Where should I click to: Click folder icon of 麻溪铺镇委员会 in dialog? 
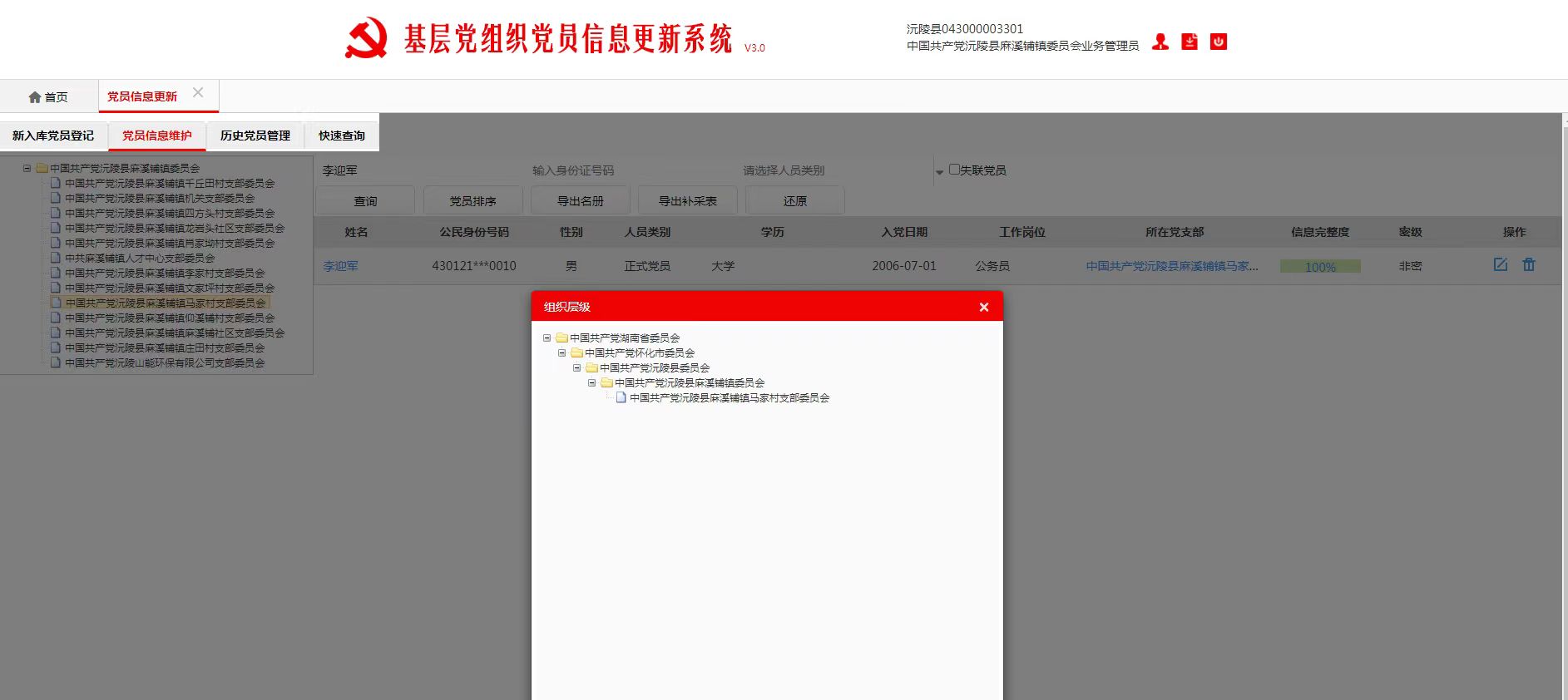coord(606,382)
